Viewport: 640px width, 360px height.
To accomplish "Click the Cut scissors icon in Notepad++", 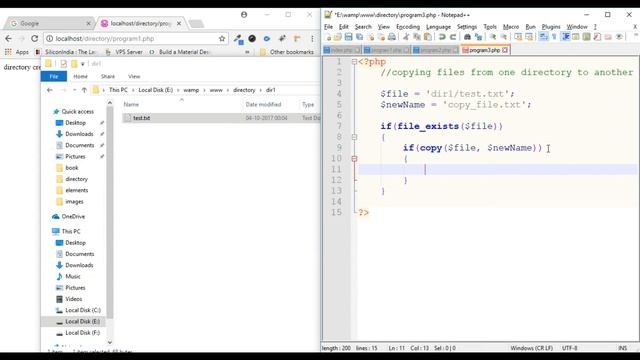I will [x=406, y=37].
